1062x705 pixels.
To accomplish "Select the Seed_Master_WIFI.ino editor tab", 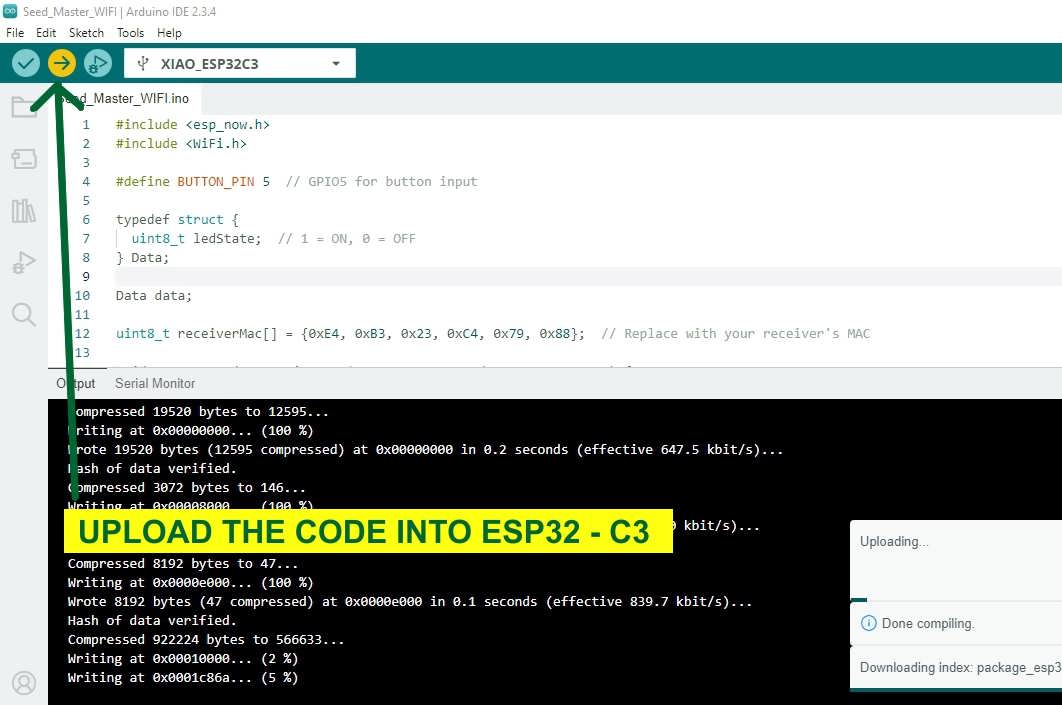I will [125, 98].
